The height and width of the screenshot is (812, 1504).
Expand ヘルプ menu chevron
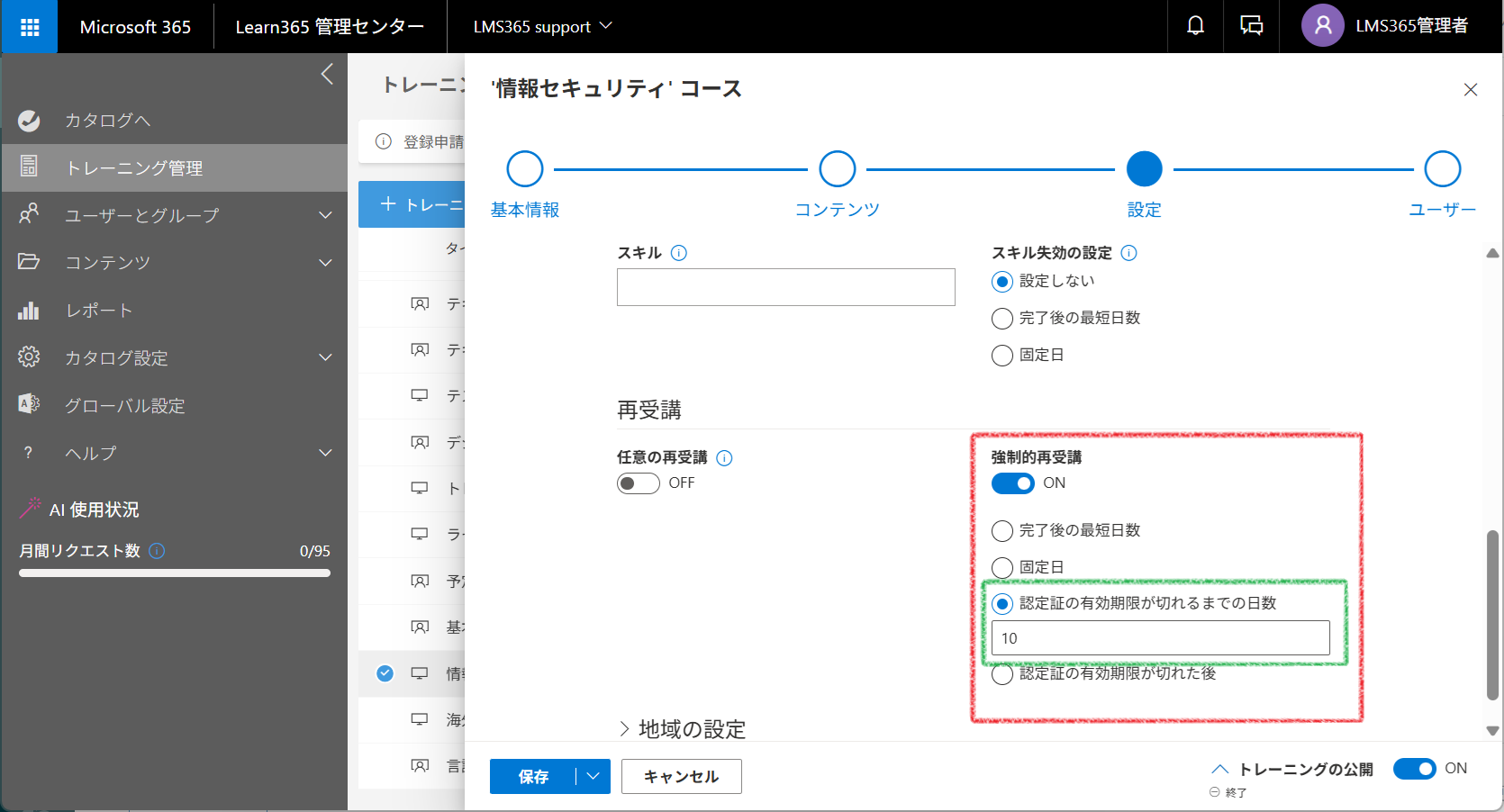[325, 453]
